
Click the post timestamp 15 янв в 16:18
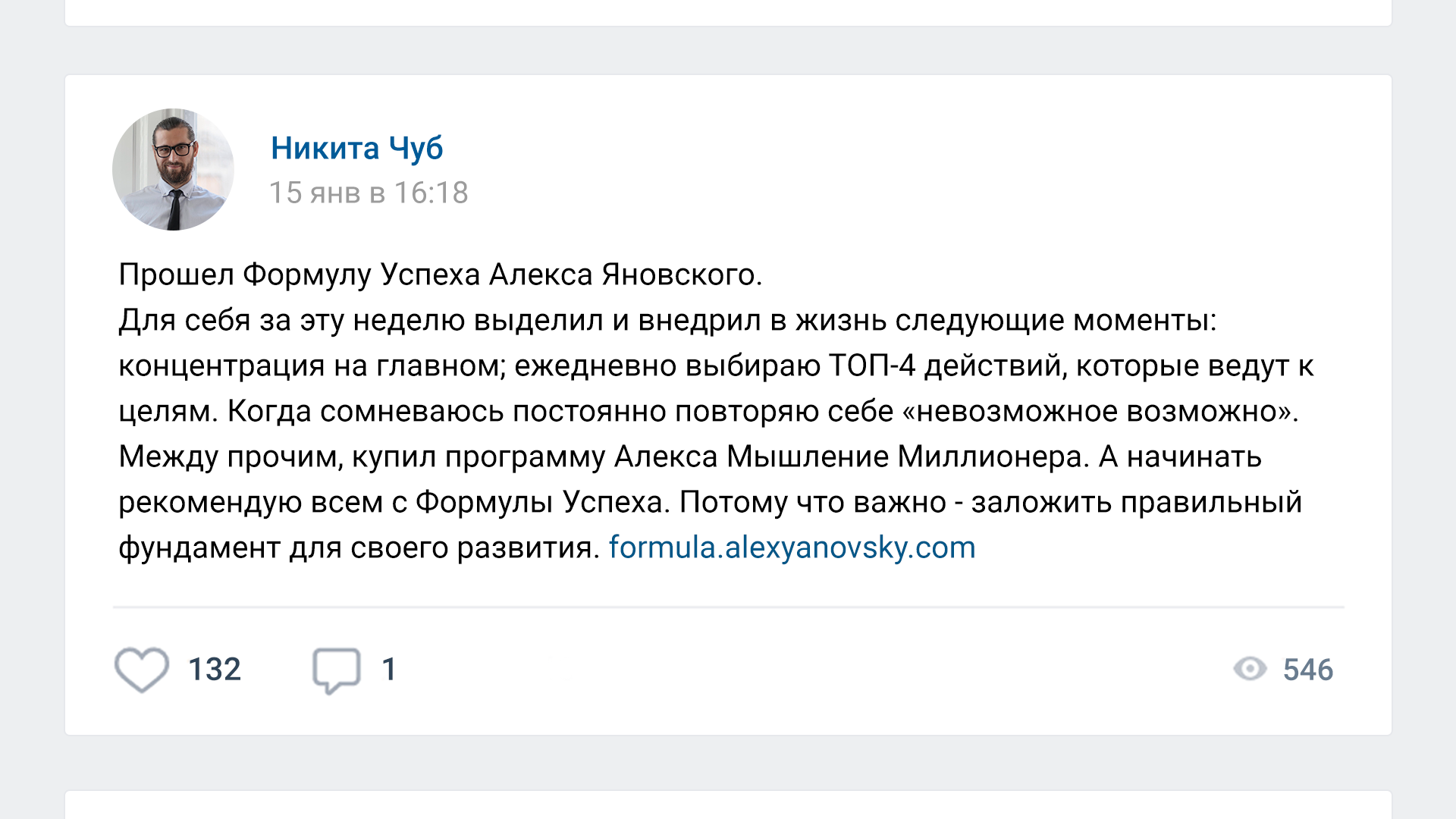coord(369,193)
